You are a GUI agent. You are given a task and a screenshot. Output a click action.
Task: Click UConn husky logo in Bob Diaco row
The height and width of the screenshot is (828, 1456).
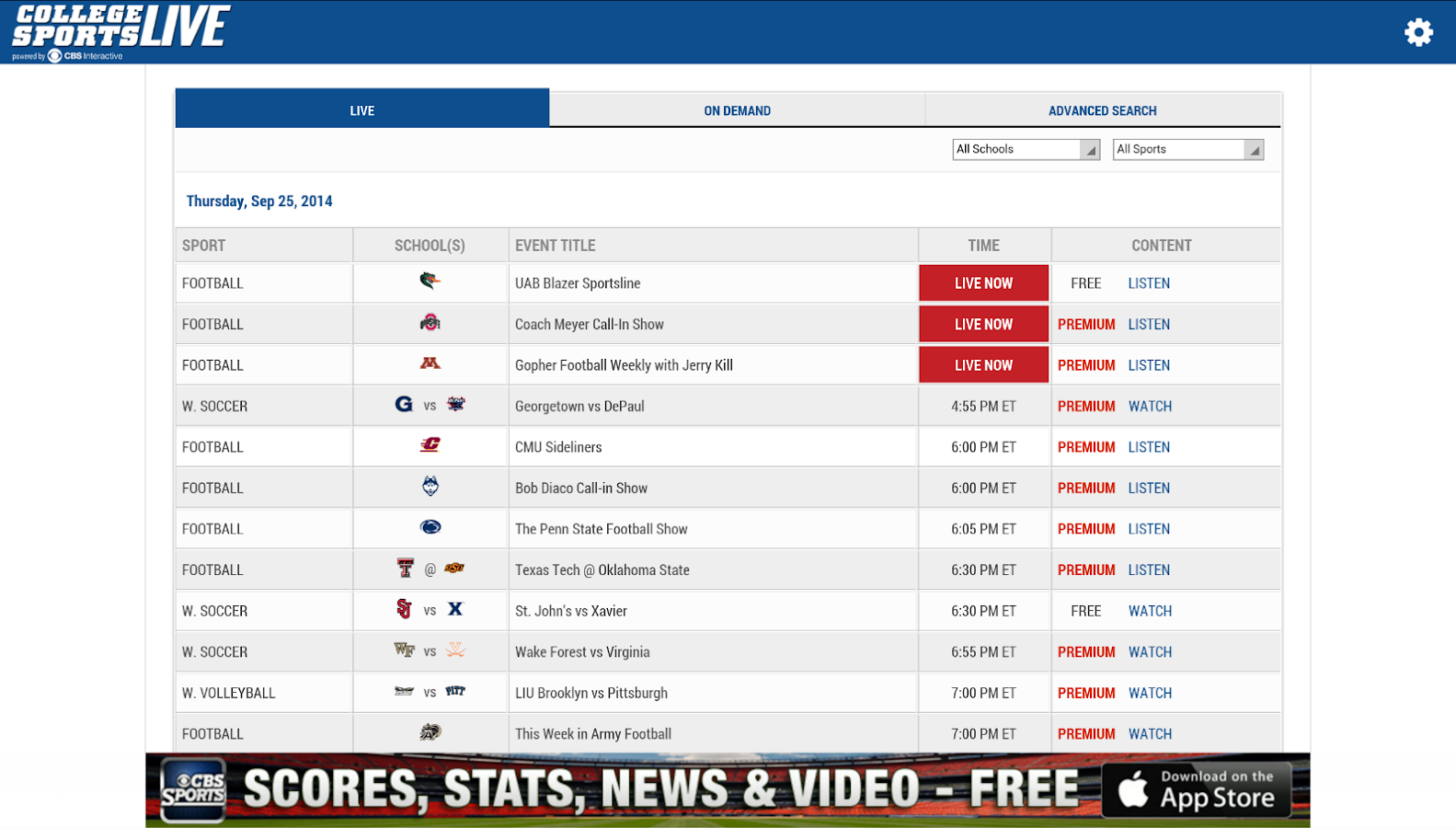coord(430,486)
